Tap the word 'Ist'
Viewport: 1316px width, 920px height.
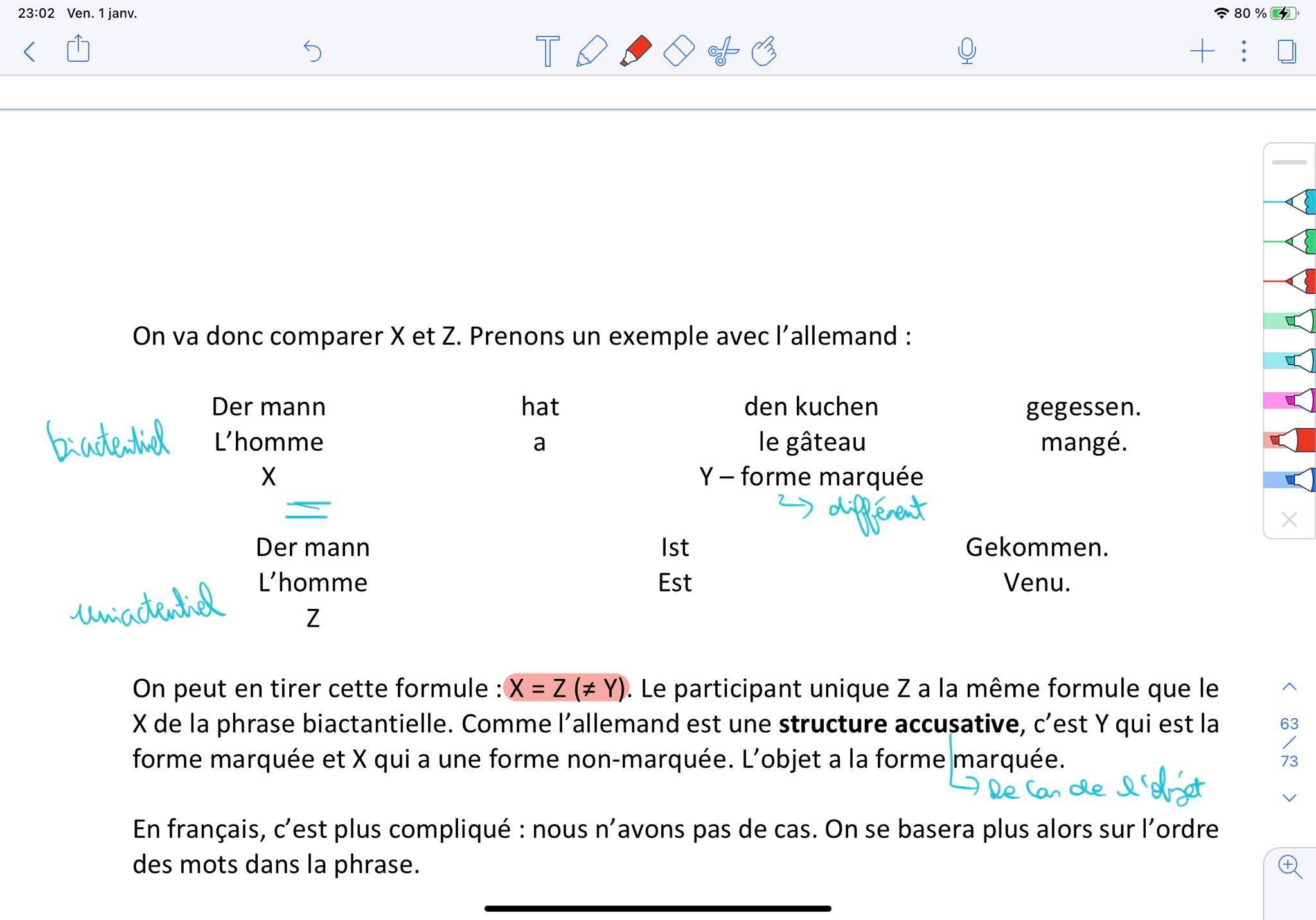coord(675,547)
